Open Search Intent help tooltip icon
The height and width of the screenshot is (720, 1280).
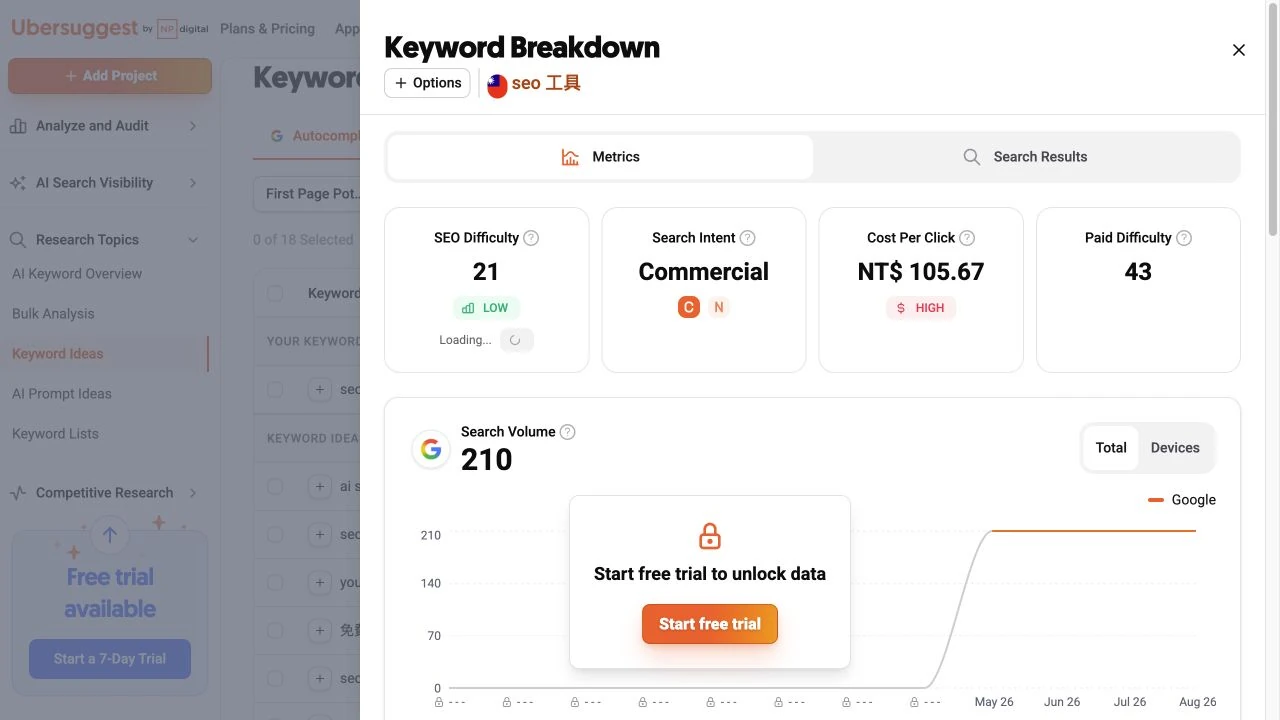click(747, 238)
